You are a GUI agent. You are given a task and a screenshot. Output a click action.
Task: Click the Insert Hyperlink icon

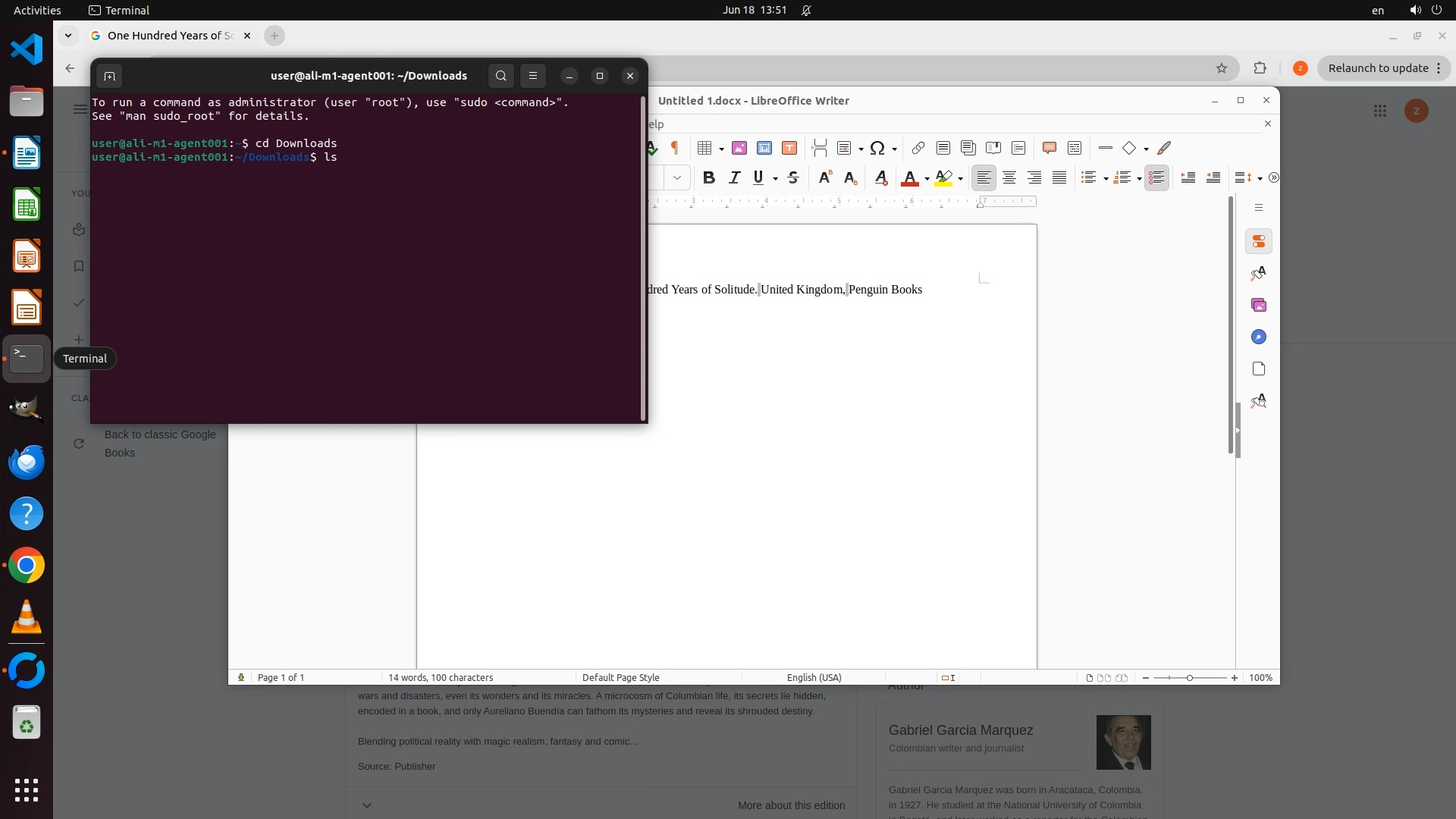coord(918,148)
